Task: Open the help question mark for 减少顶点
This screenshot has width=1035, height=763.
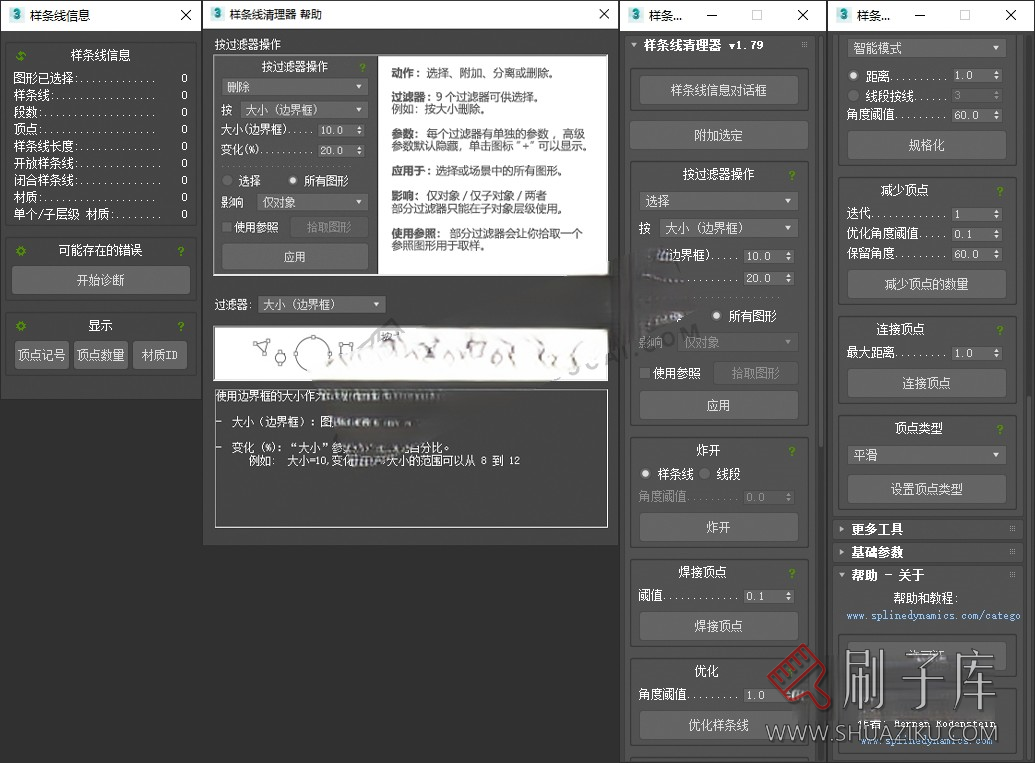Action: (999, 190)
